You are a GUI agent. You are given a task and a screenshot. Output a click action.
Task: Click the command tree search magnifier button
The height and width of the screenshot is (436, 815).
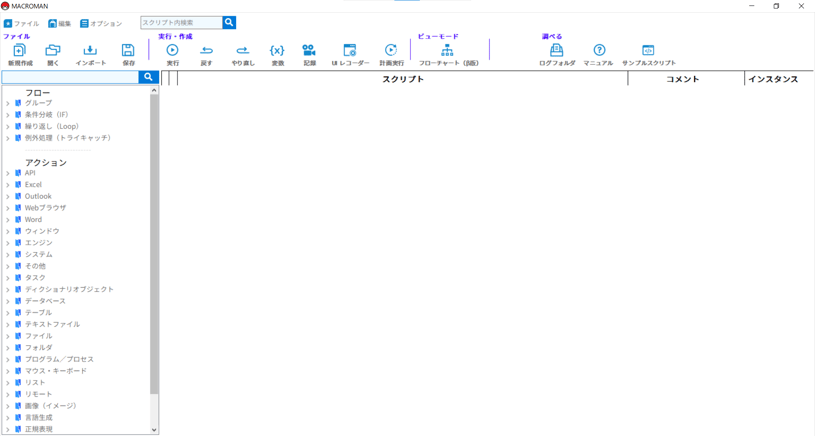click(148, 77)
